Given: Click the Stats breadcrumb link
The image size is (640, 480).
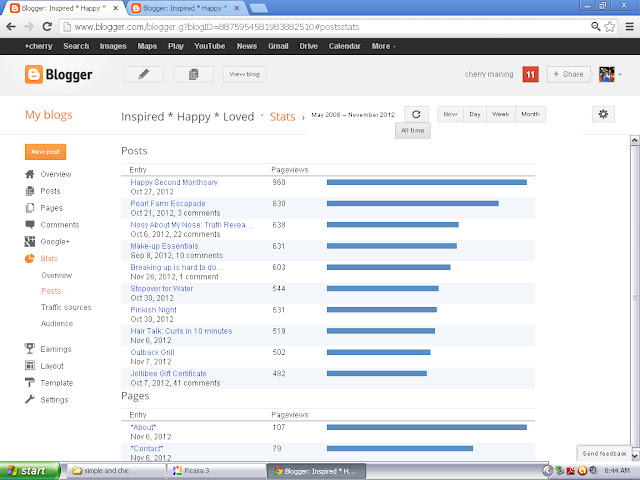Looking at the screenshot, I should [x=282, y=117].
